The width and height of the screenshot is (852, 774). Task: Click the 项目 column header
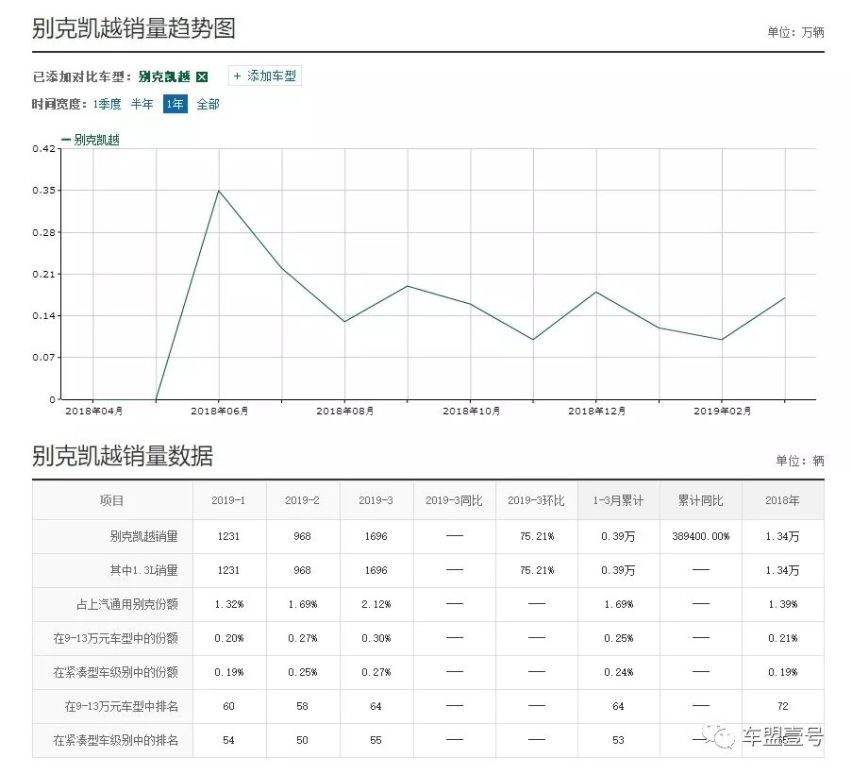click(112, 500)
